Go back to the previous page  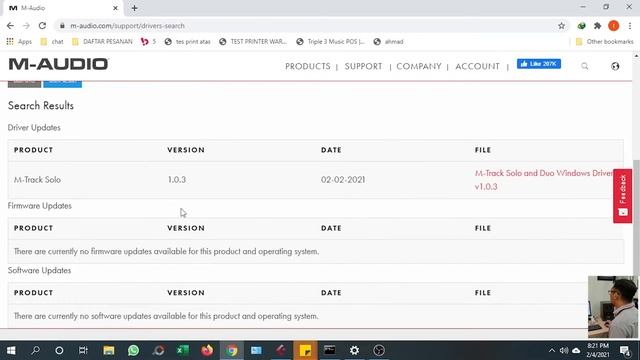pos(10,26)
